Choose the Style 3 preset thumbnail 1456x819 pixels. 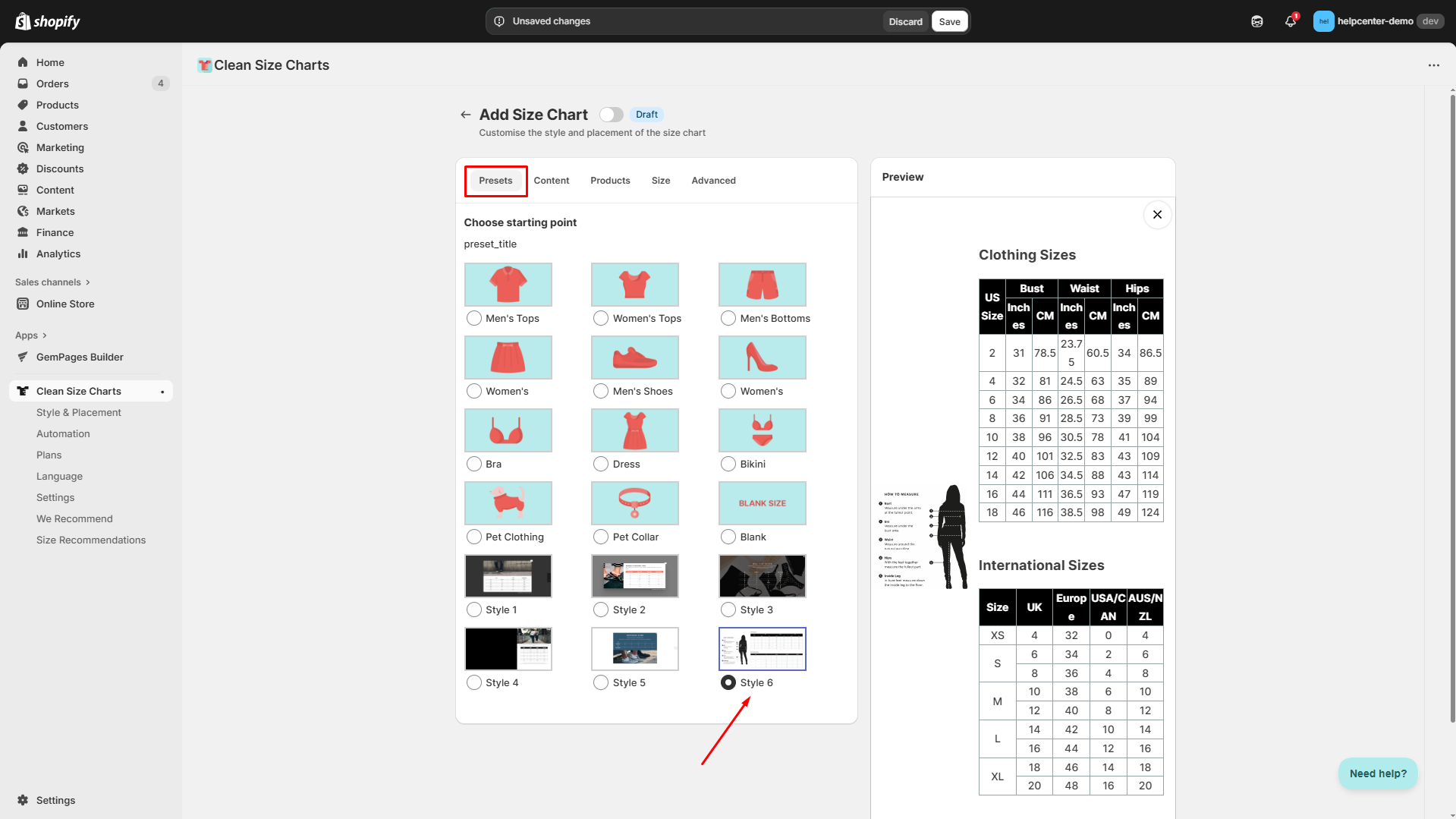click(x=762, y=576)
